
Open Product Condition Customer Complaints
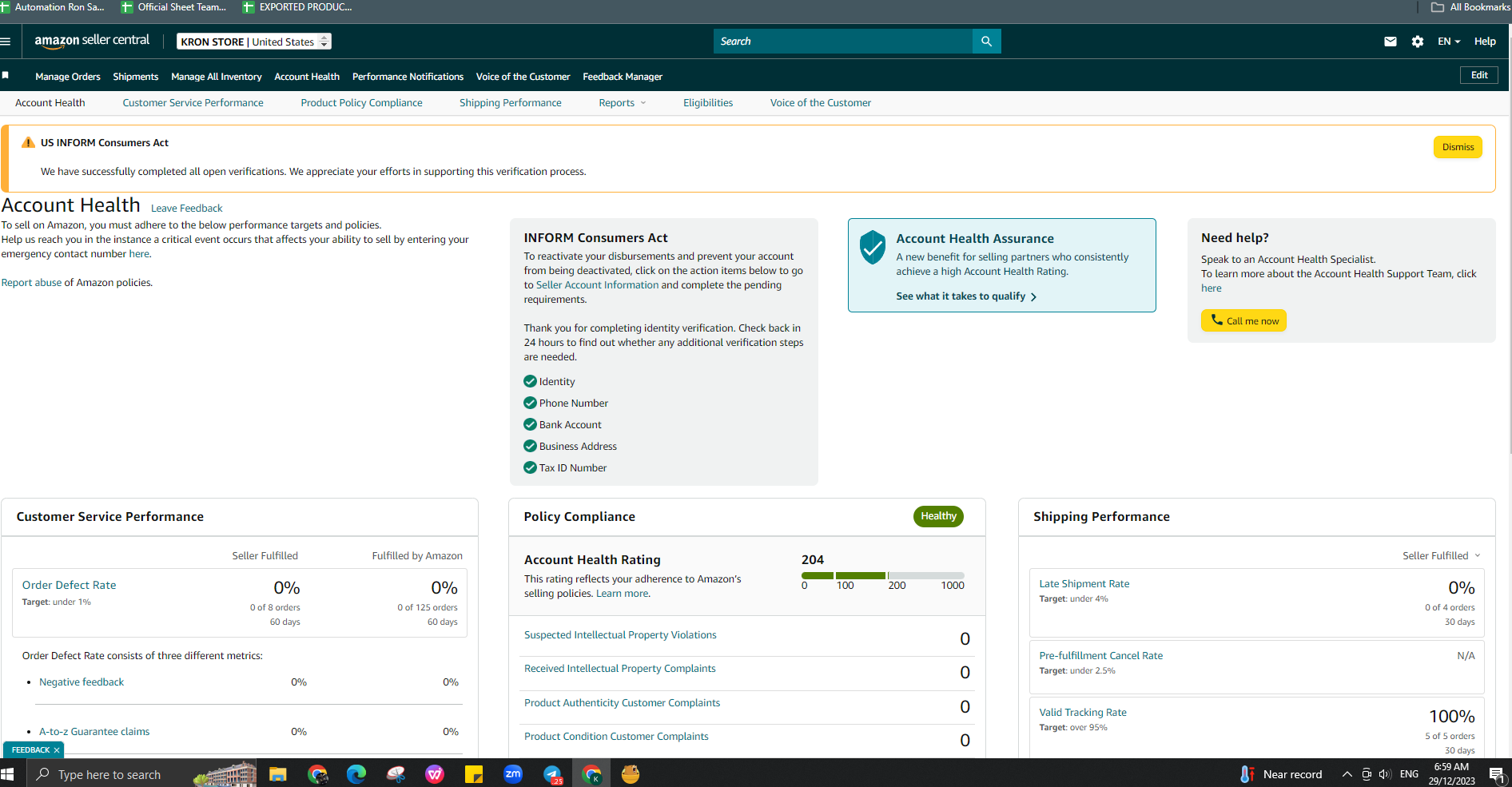point(616,737)
